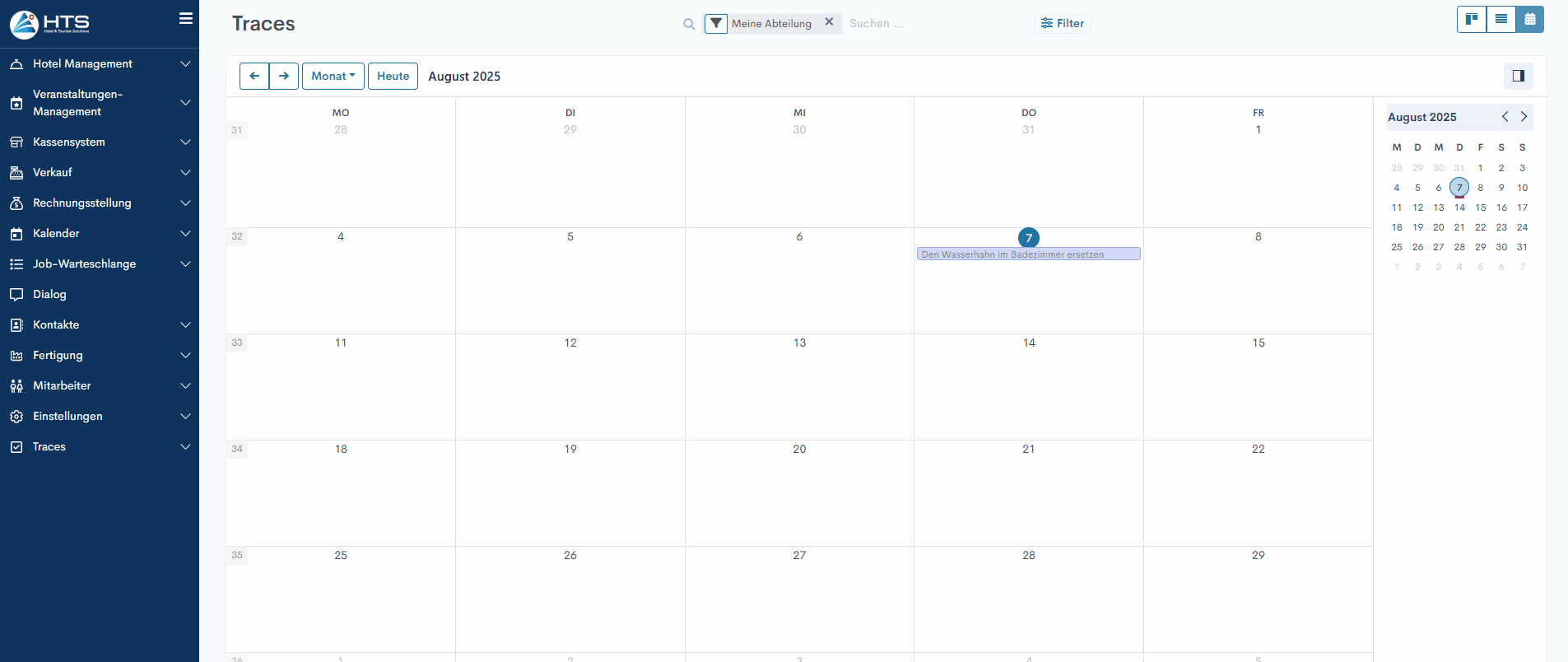Expand the Mitarbeiter sidebar section

click(99, 385)
